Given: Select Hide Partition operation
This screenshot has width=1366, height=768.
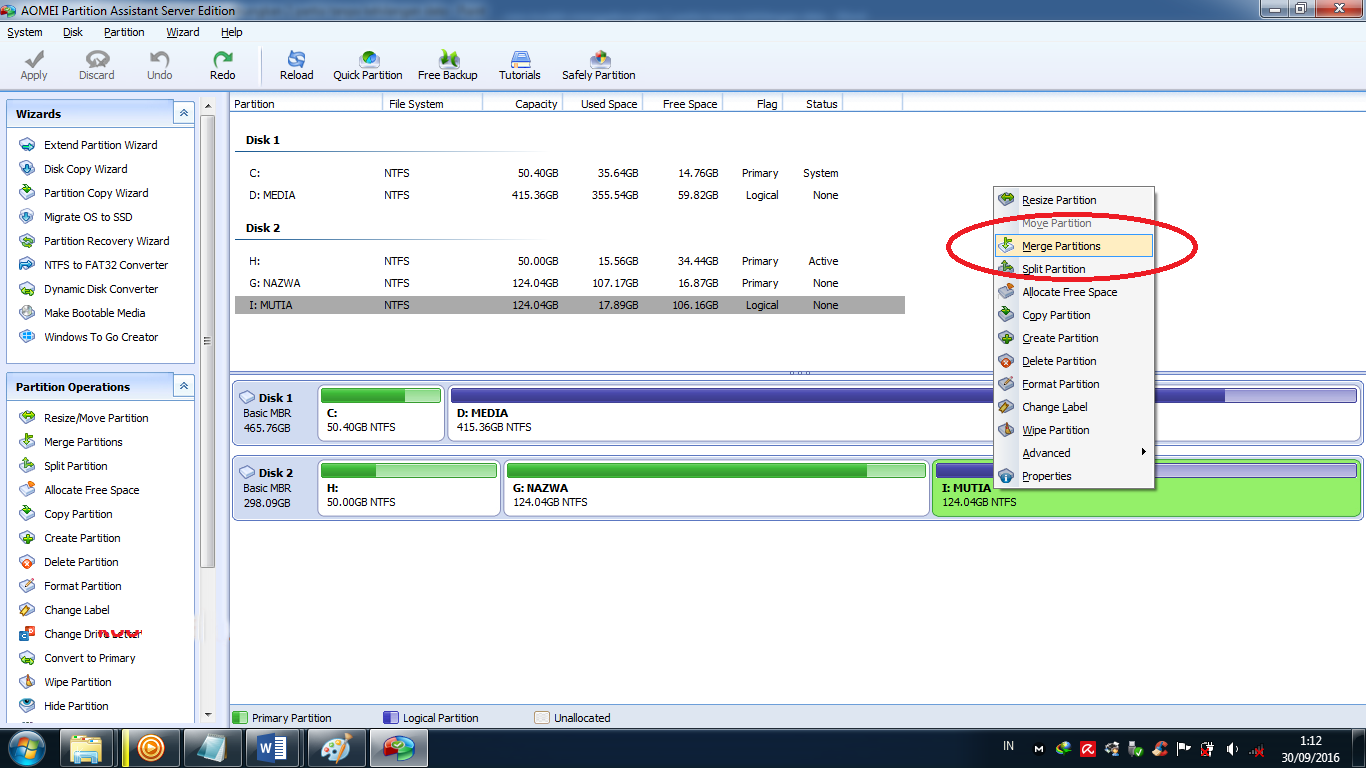Looking at the screenshot, I should [76, 706].
